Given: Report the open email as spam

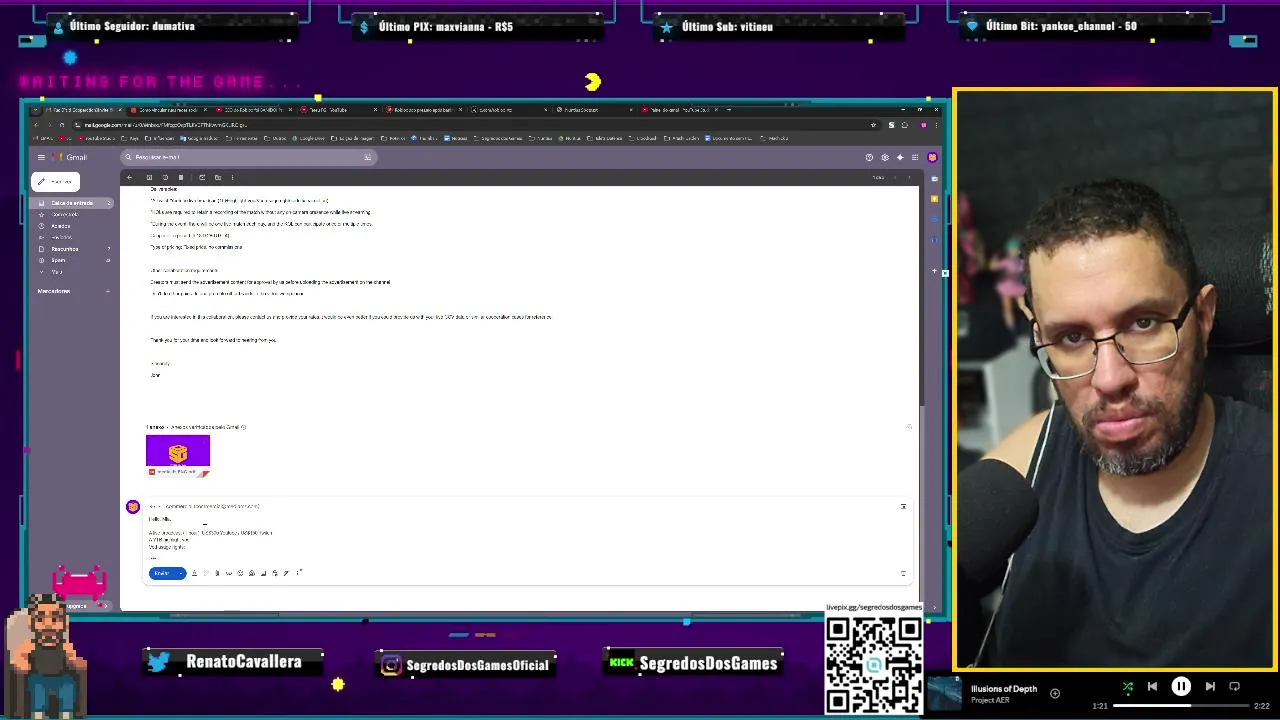Looking at the screenshot, I should 165,178.
